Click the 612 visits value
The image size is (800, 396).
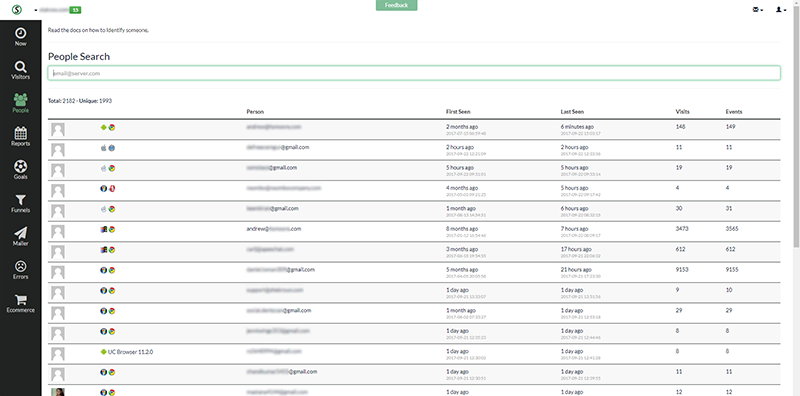[680, 249]
